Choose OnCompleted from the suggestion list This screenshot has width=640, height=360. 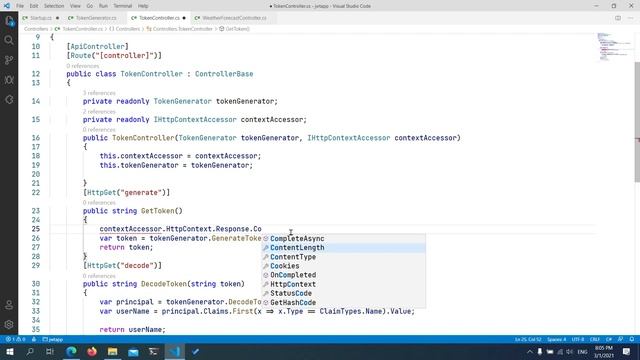343,275
